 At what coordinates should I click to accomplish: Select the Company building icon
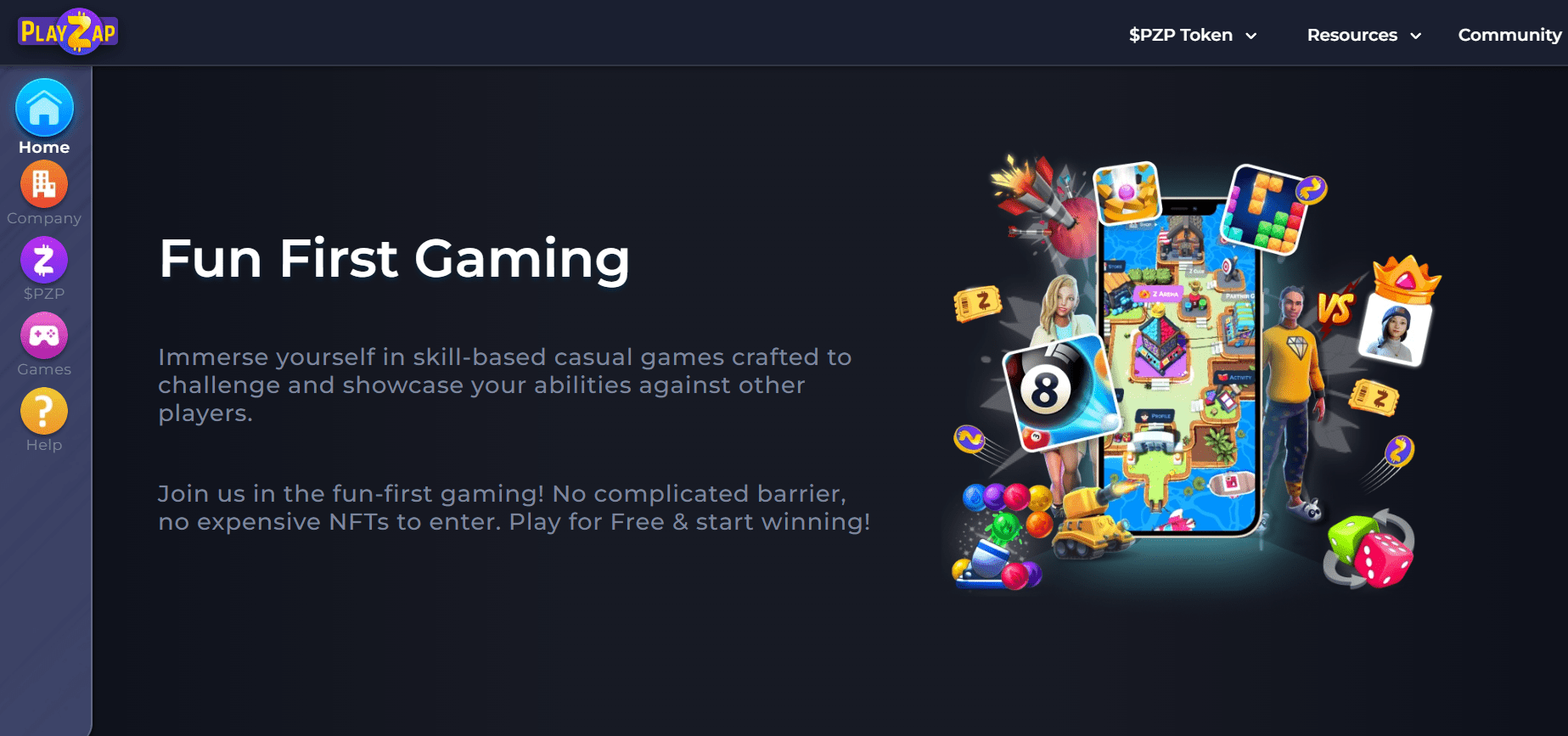tap(44, 183)
